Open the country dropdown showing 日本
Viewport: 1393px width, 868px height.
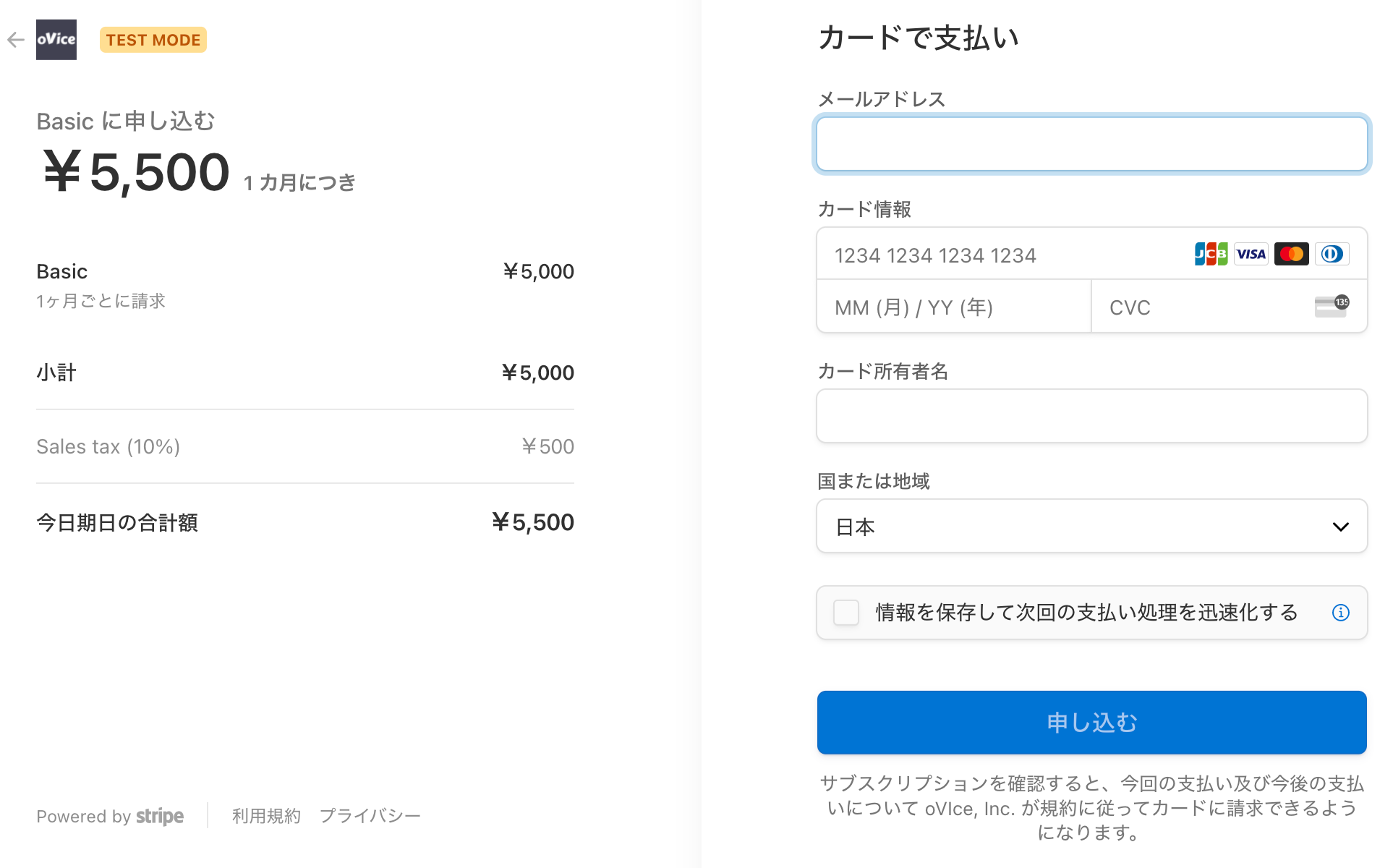(x=1091, y=527)
